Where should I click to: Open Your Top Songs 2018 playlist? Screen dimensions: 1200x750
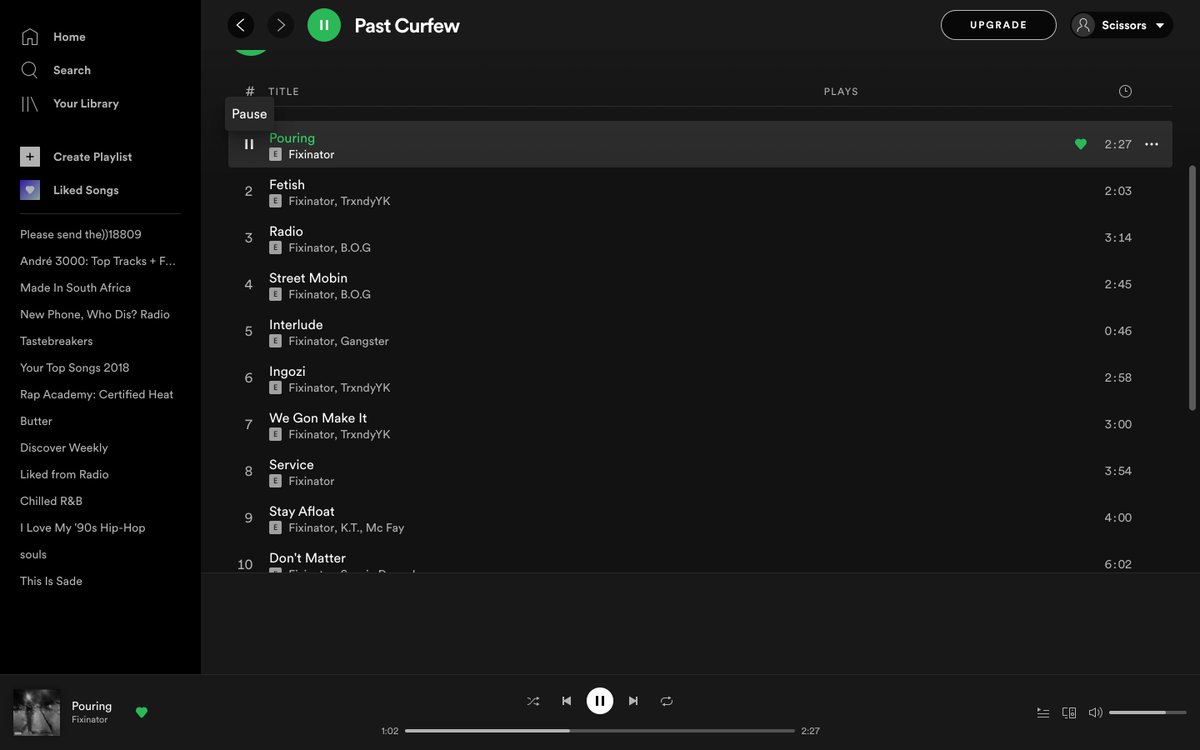pos(75,368)
